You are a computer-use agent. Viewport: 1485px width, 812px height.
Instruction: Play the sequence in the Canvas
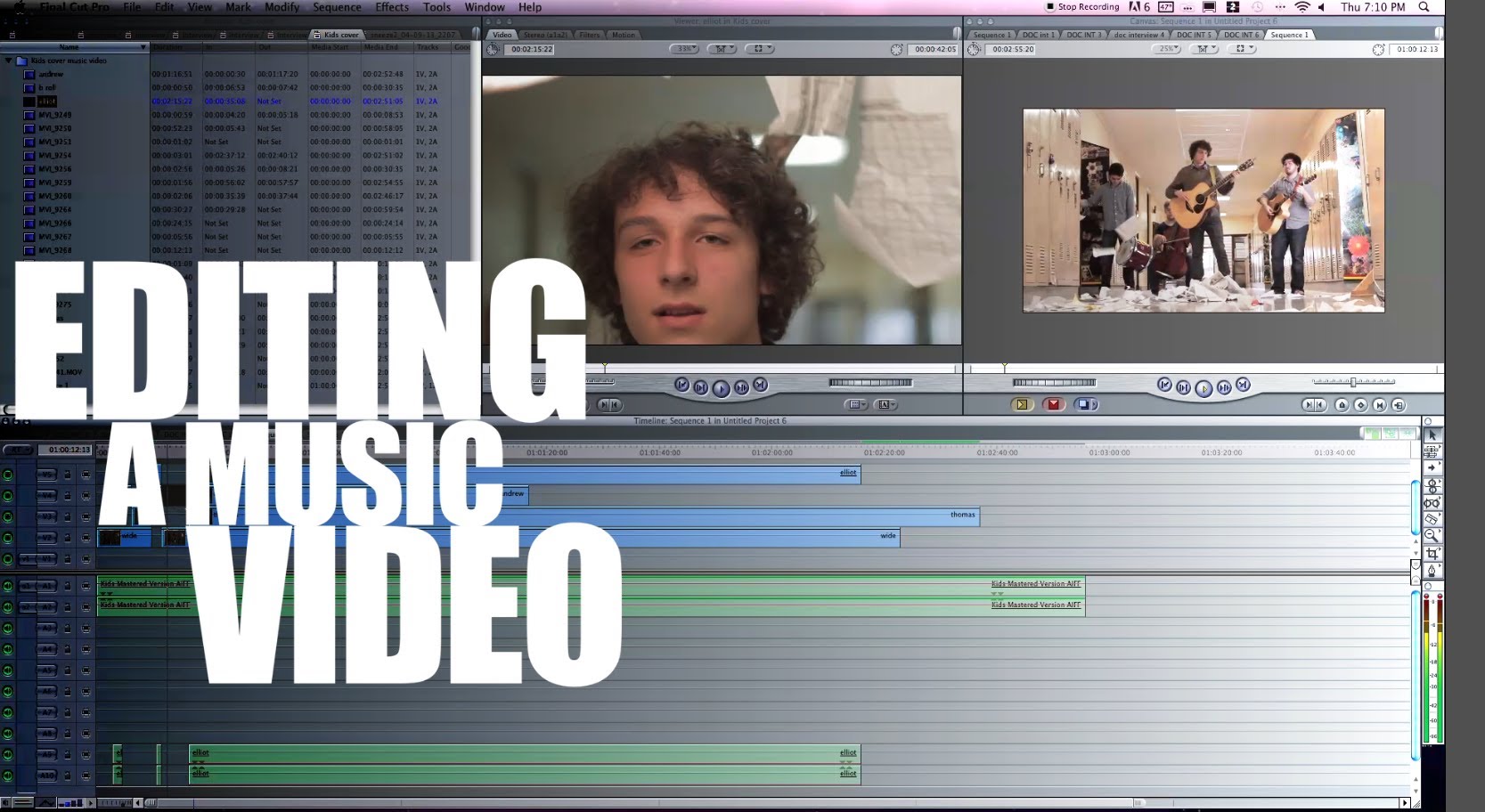1204,387
